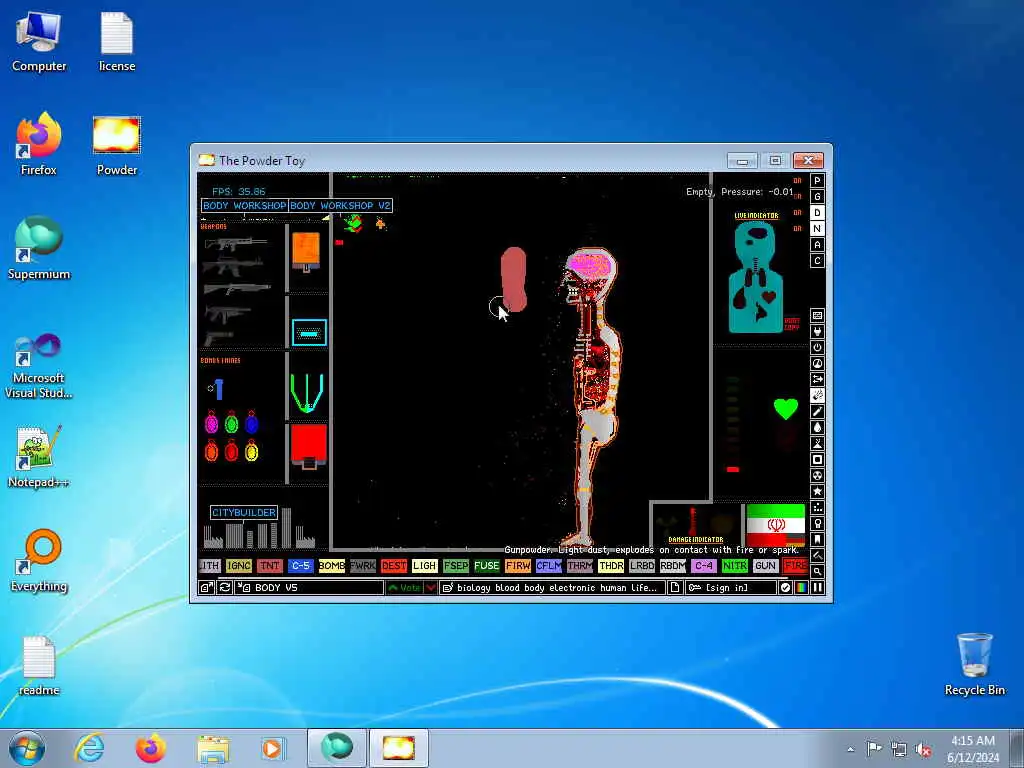Click the Everything desktop shortcut
This screenshot has height=768, width=1024.
click(x=39, y=560)
